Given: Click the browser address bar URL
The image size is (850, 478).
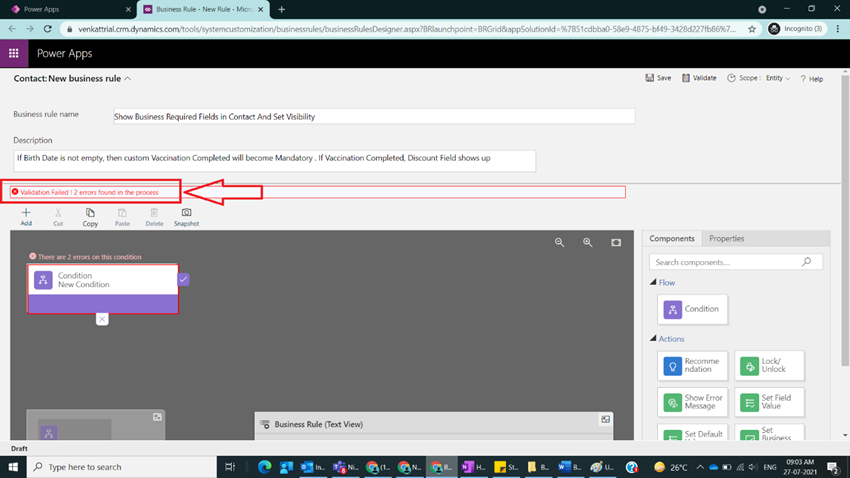Looking at the screenshot, I should coord(407,29).
